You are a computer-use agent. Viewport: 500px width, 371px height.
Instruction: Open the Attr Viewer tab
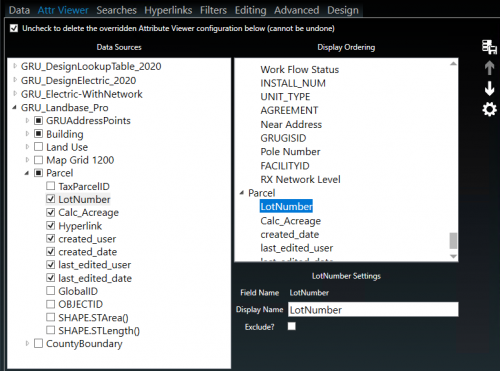coord(63,10)
